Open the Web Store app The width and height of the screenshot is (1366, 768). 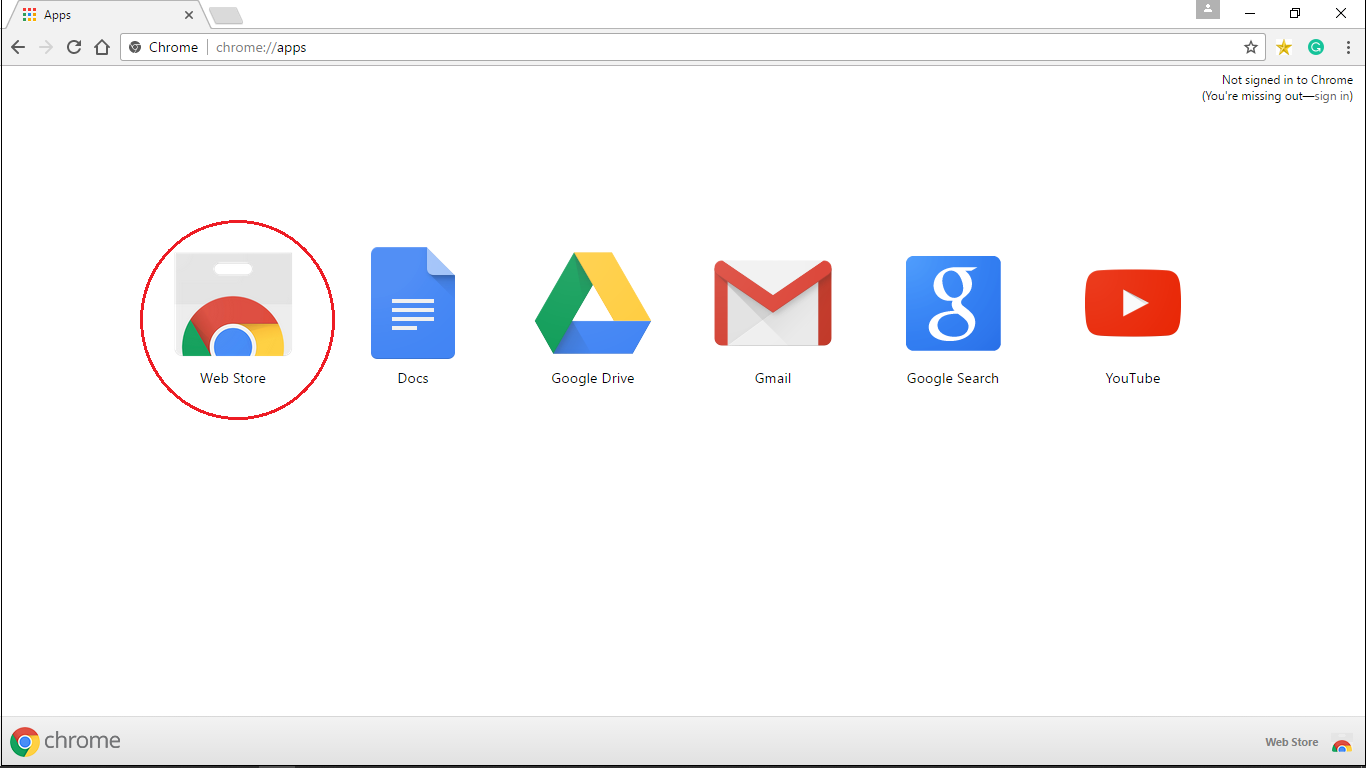coord(233,303)
